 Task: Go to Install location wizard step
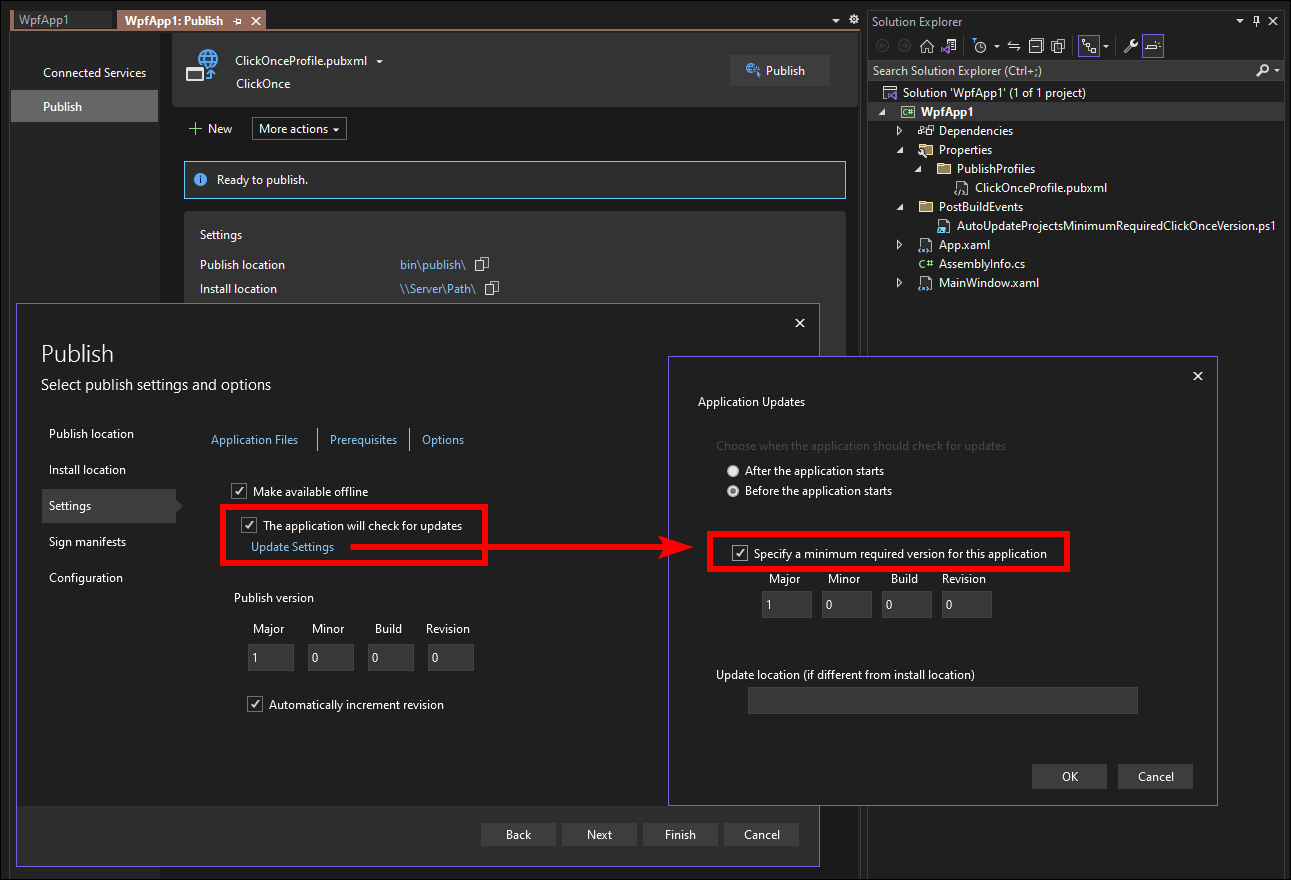[x=87, y=470]
